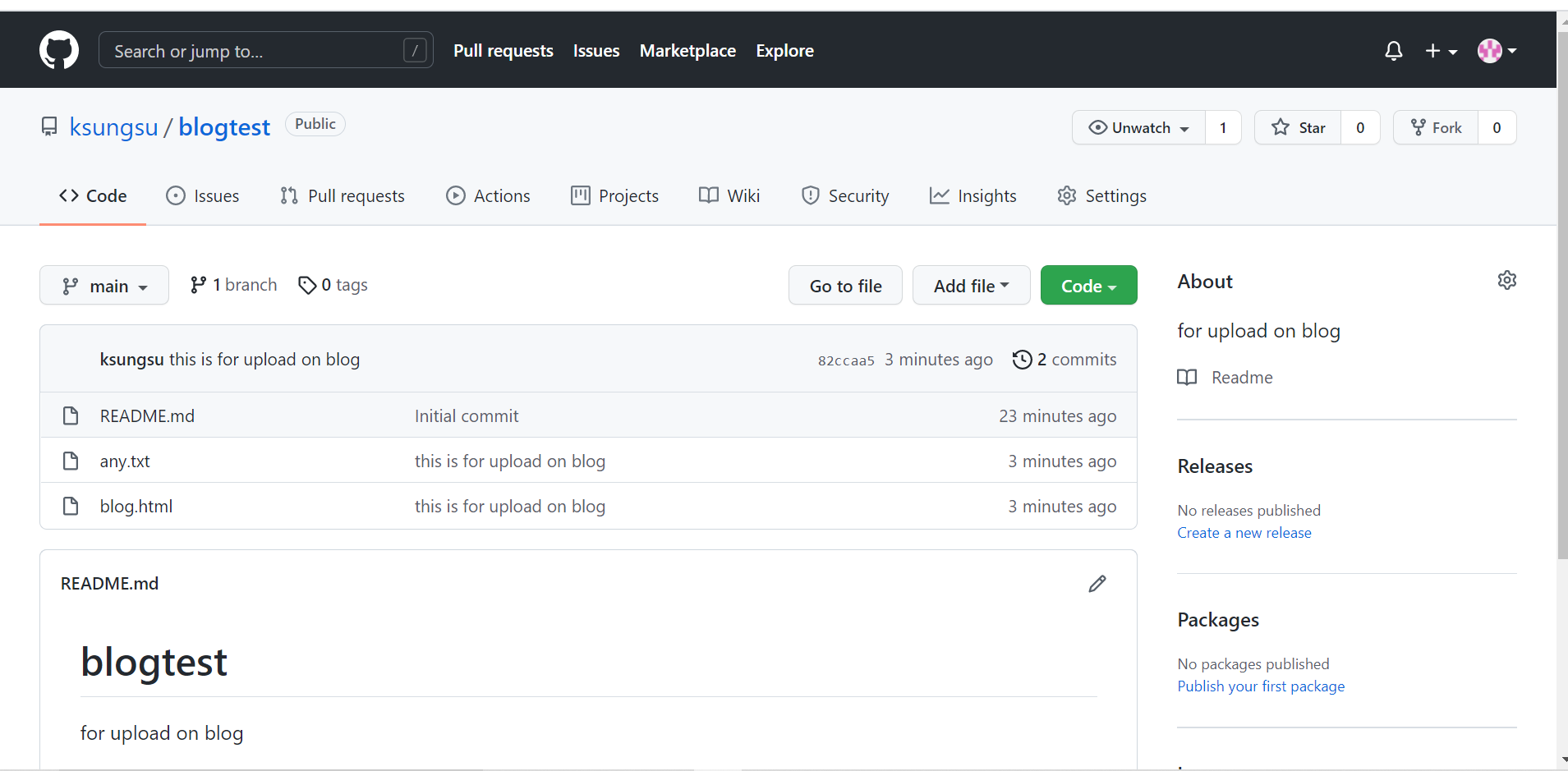View the stargazers count next to Star
Screen dimensions: 1568x771
click(x=1360, y=127)
